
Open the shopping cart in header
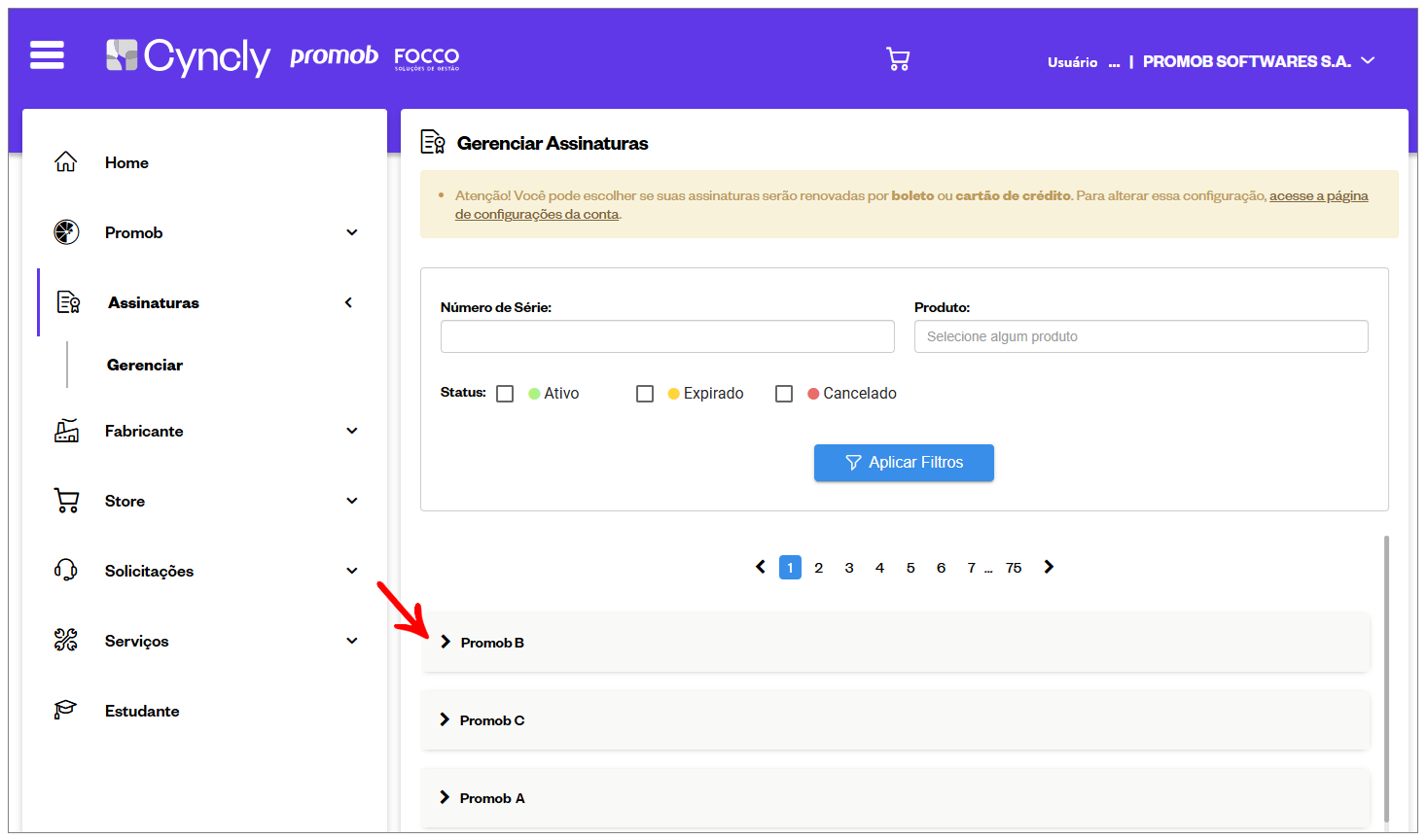(x=898, y=59)
